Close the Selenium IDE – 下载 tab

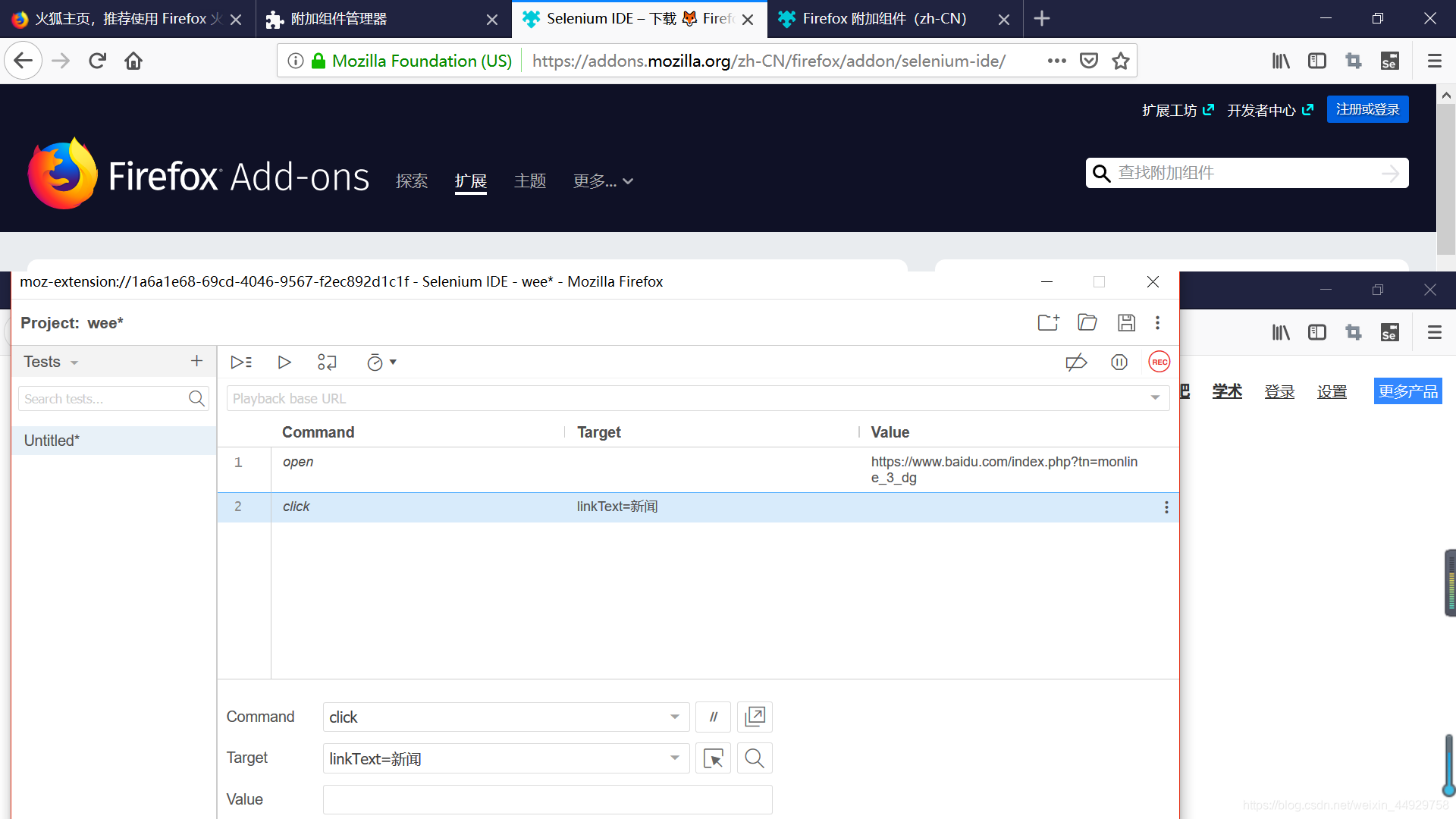click(748, 20)
